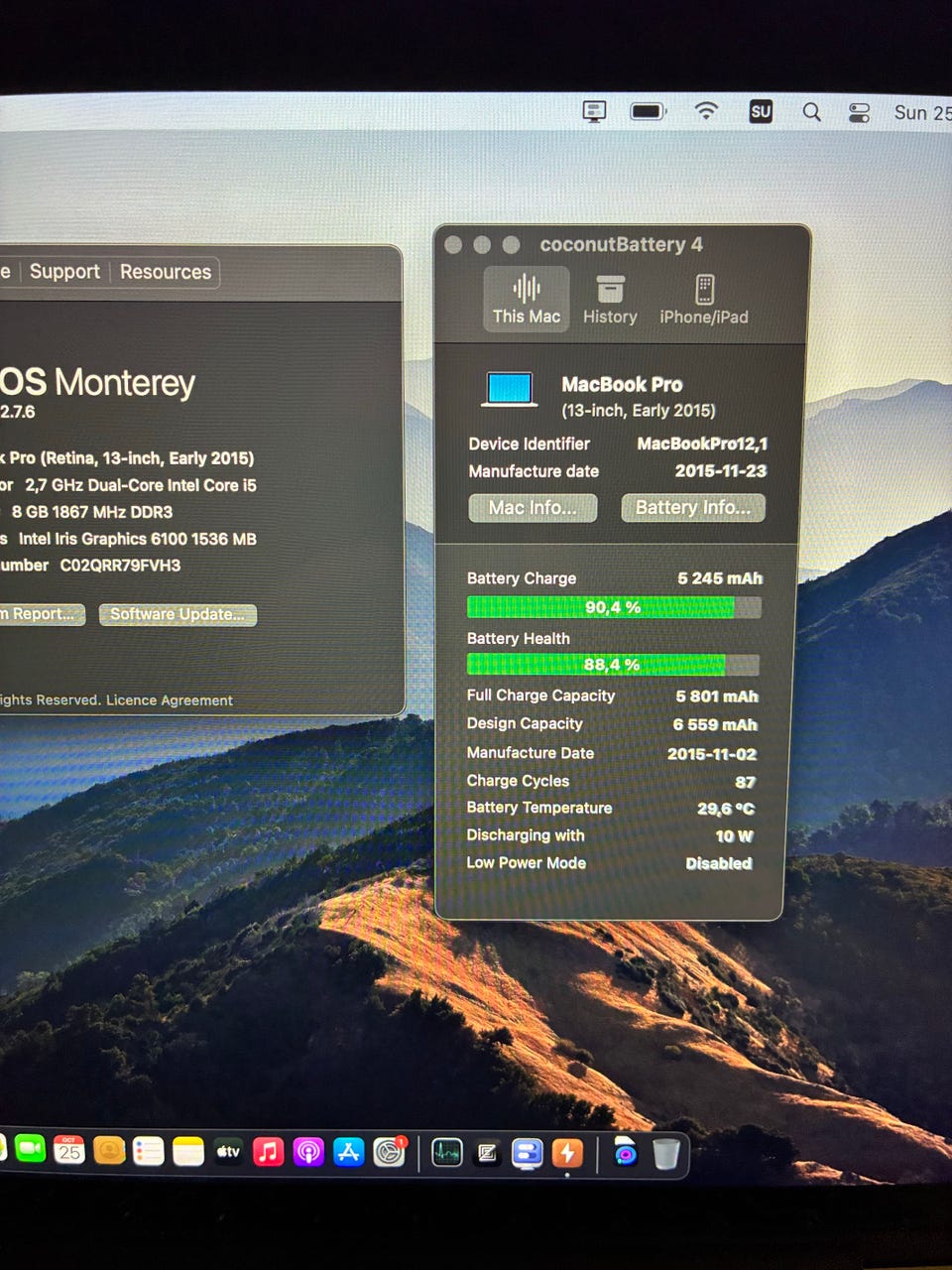
Task: Click the orange lightning bolt dock icon
Action: tap(567, 1153)
